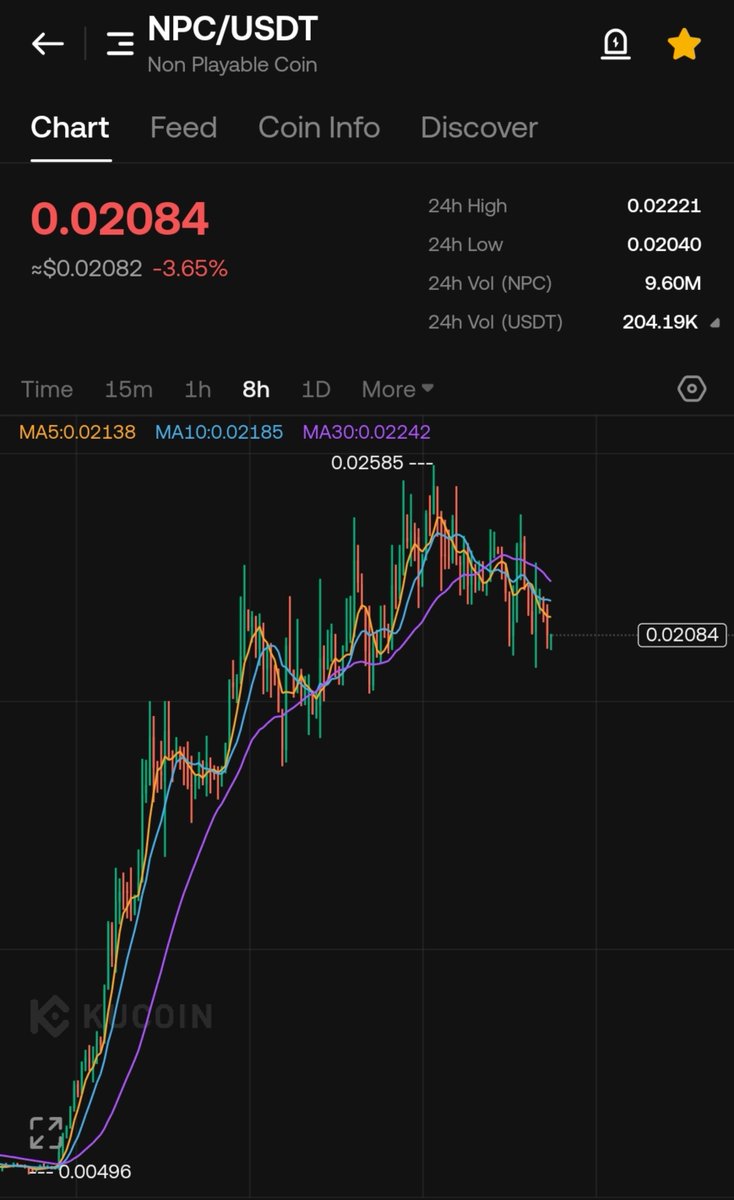Image resolution: width=734 pixels, height=1200 pixels.
Task: Click the ≈$0.02082 dollar estimate
Action: 86,268
